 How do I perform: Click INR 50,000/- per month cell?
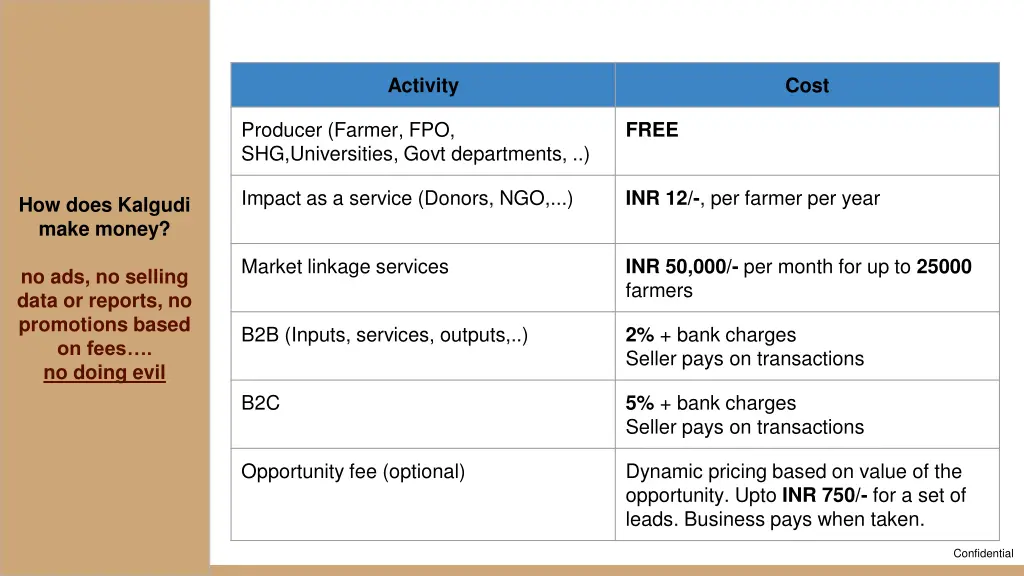807,278
